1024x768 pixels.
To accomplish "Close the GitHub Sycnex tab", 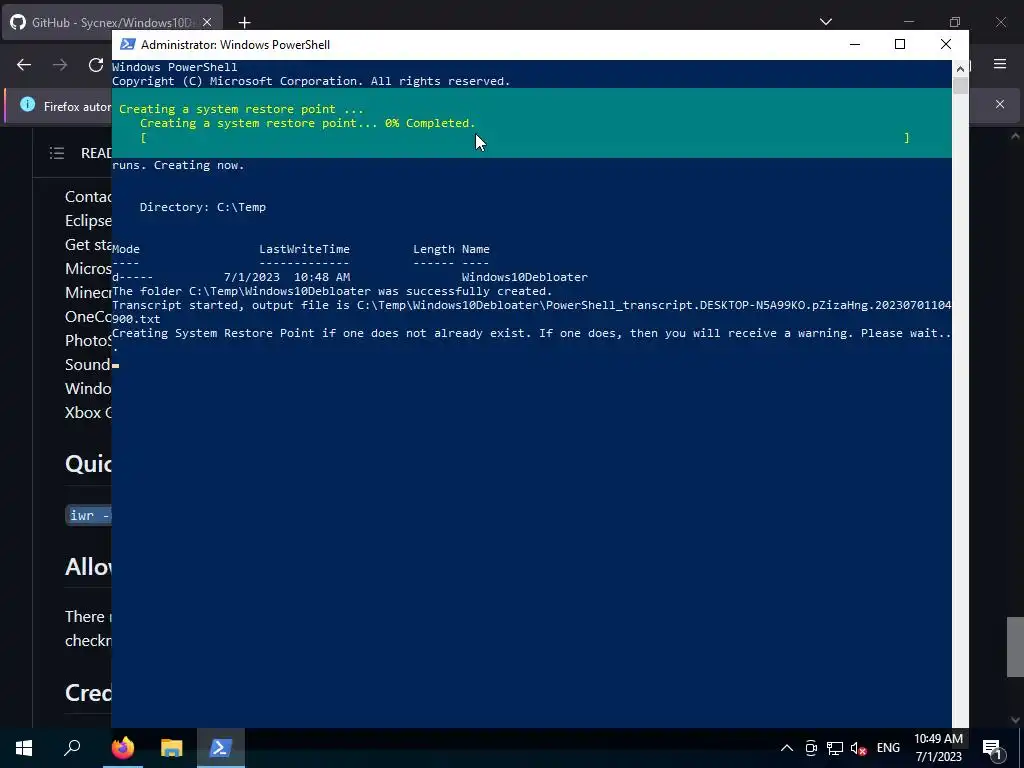I will [x=207, y=22].
